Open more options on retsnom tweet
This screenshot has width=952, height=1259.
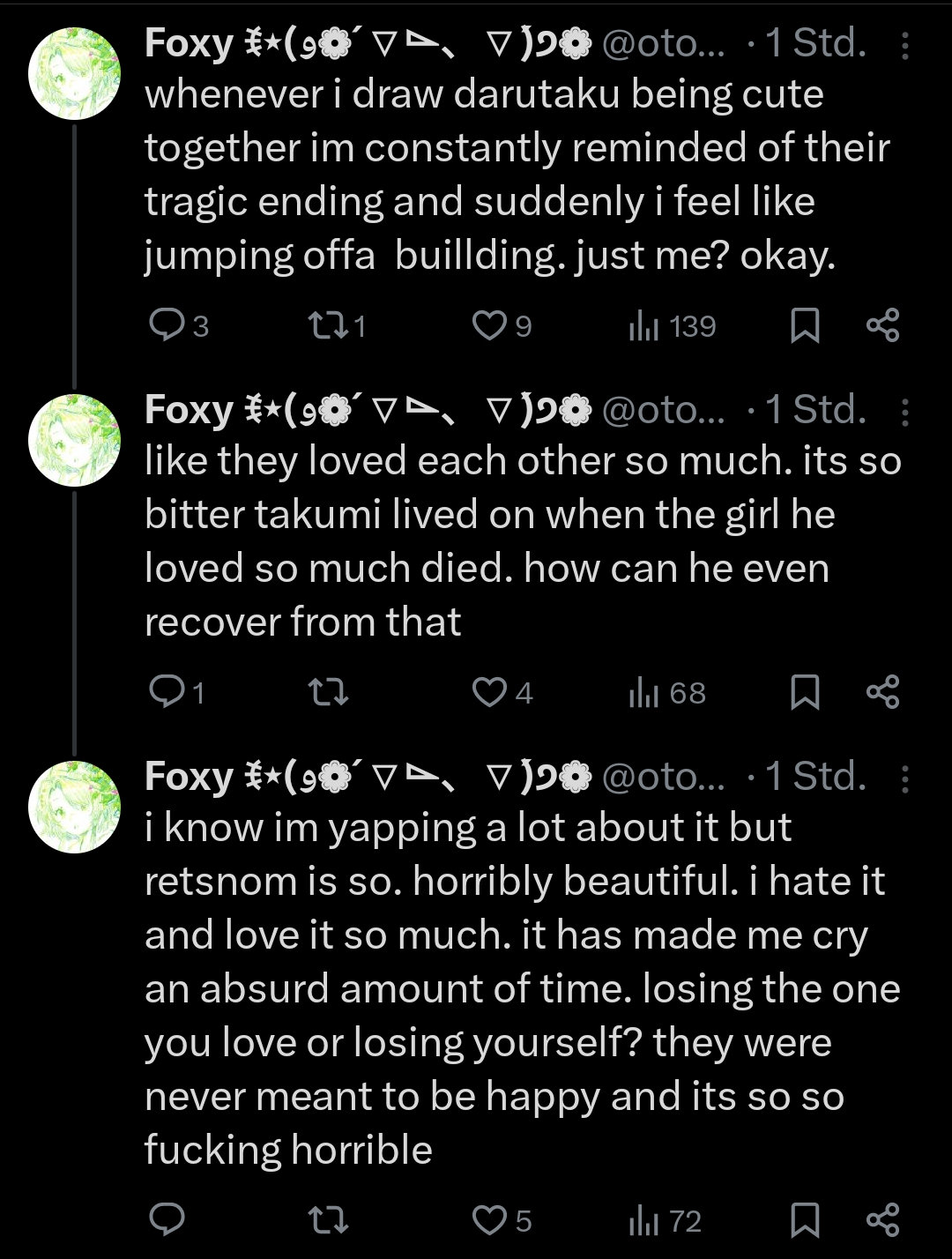pos(906,778)
